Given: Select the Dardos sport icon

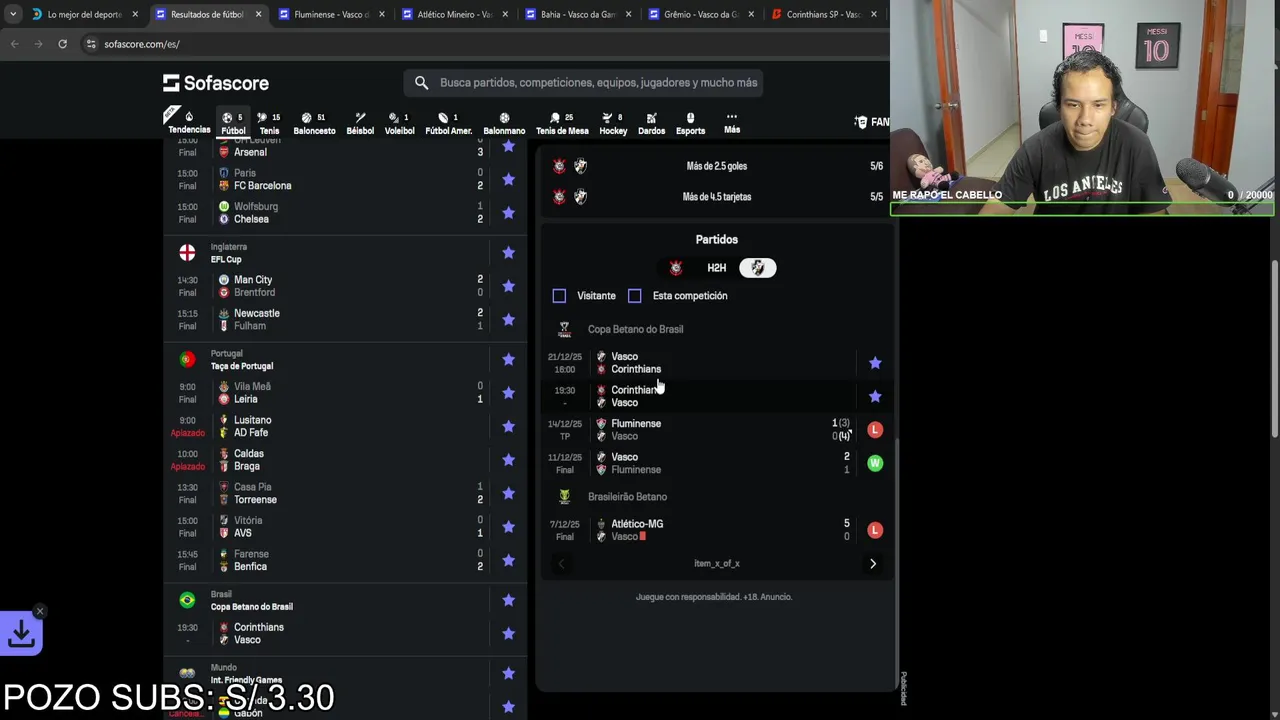Looking at the screenshot, I should pyautogui.click(x=651, y=122).
